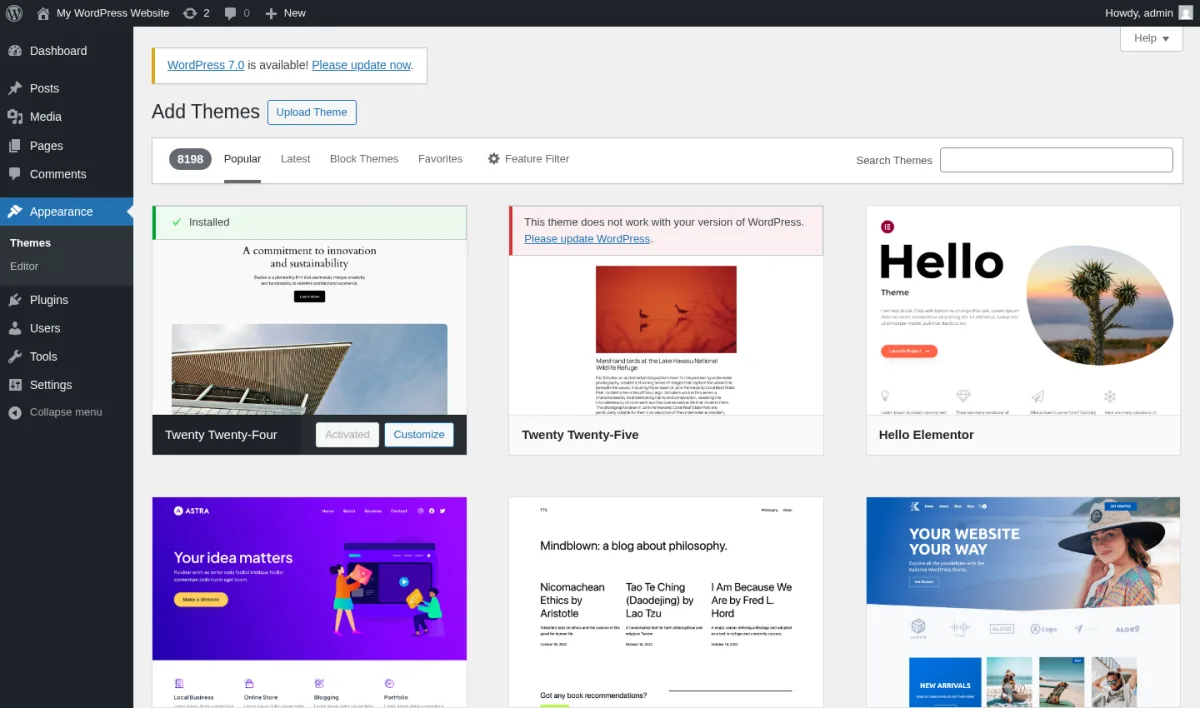Viewport: 1200px width, 708px height.
Task: Open the Twenty Twenty-Five theme preview
Action: (666, 335)
